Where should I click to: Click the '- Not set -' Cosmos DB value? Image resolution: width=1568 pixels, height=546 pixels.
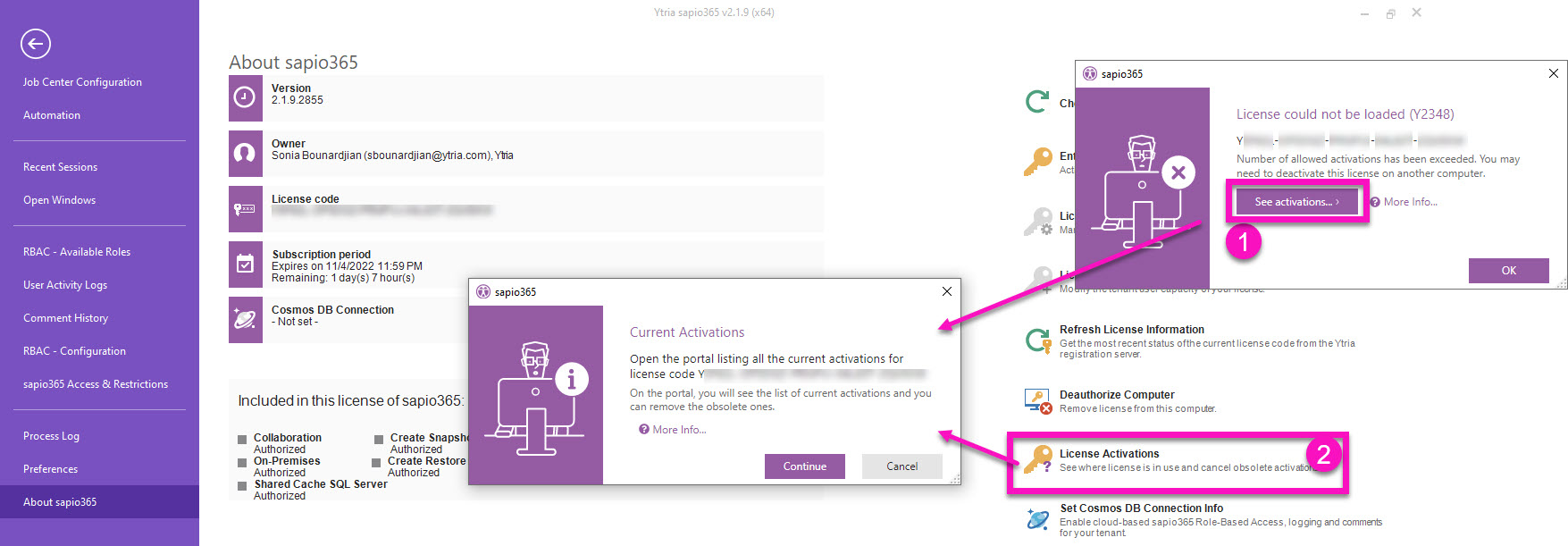point(295,322)
